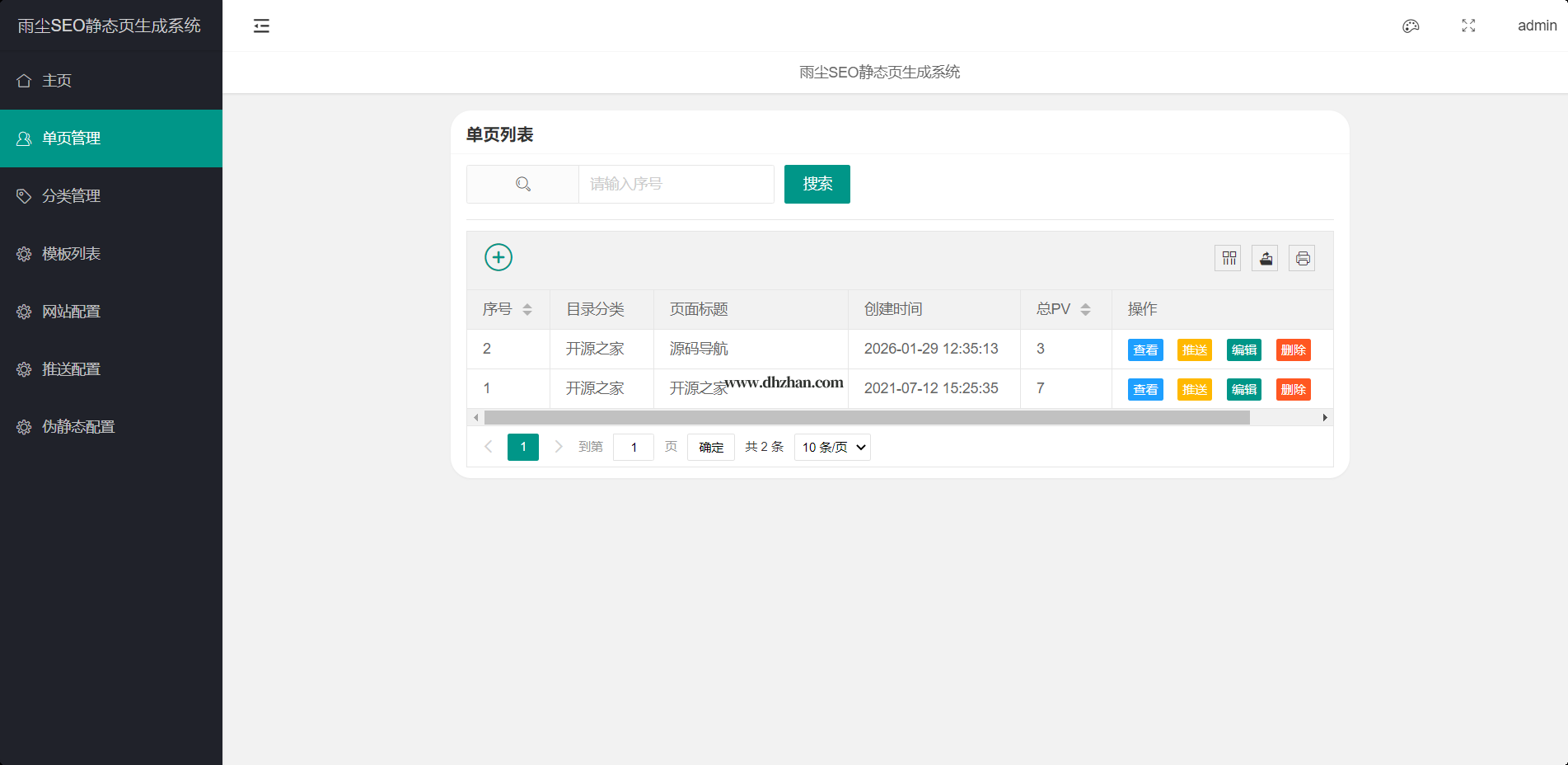Click 编辑 for the row with 序号 1
The height and width of the screenshot is (765, 1568).
(x=1243, y=390)
